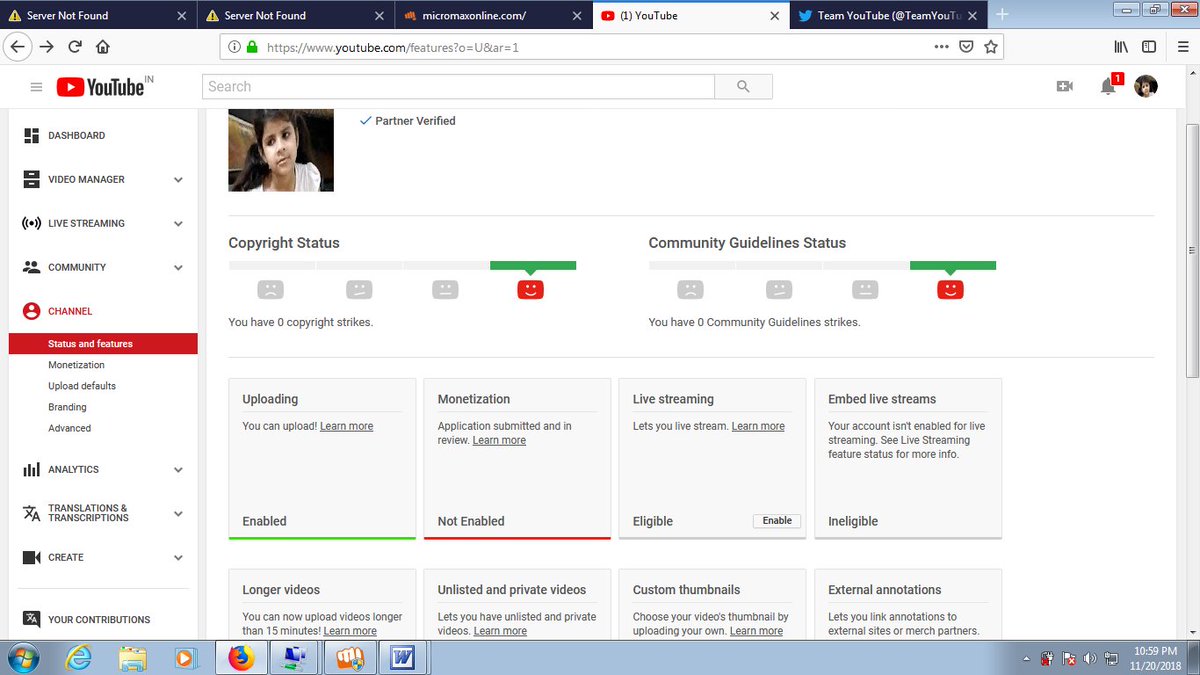Open the Dashboard page
This screenshot has height=675, width=1200.
click(x=76, y=136)
